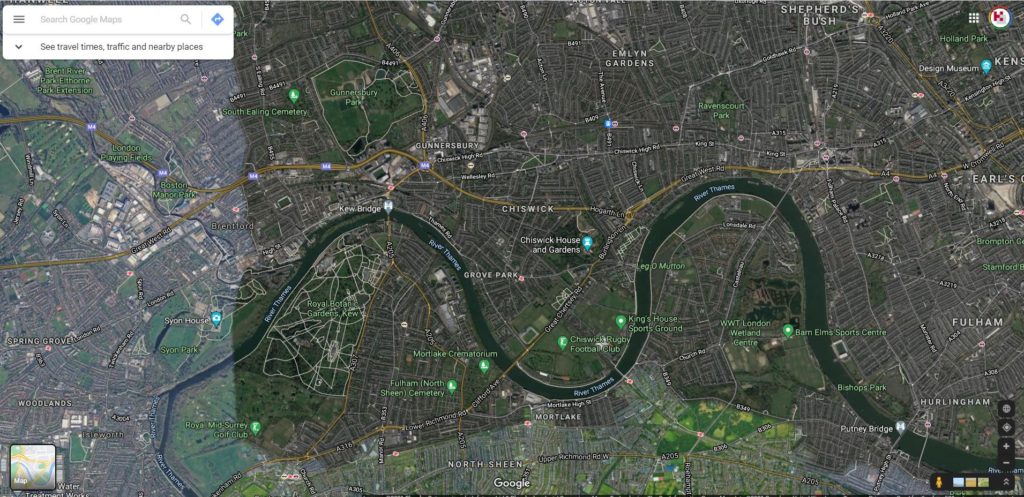Open the Google Maps hamburger menu
This screenshot has height=497, width=1024.
pos(19,19)
